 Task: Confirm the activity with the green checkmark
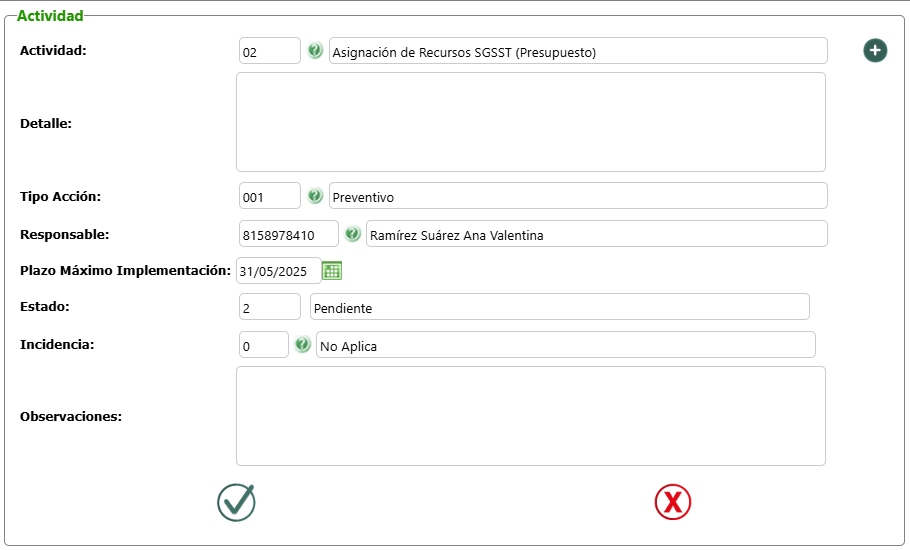(x=236, y=502)
